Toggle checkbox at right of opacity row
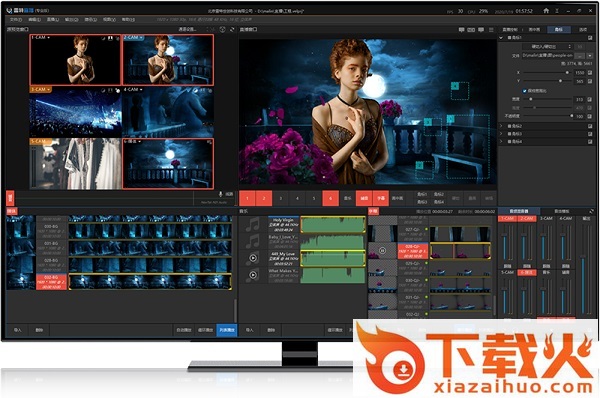The width and height of the screenshot is (600, 398). (x=590, y=116)
